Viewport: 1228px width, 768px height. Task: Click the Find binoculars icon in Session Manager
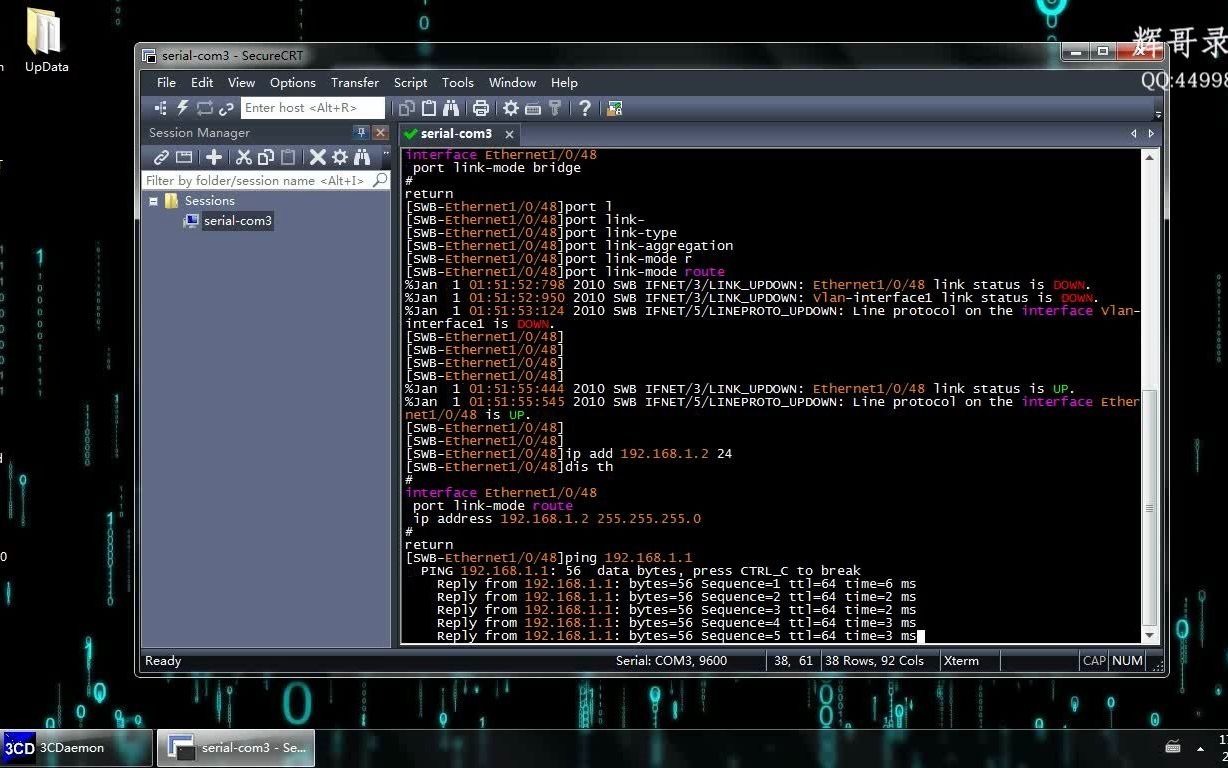362,157
